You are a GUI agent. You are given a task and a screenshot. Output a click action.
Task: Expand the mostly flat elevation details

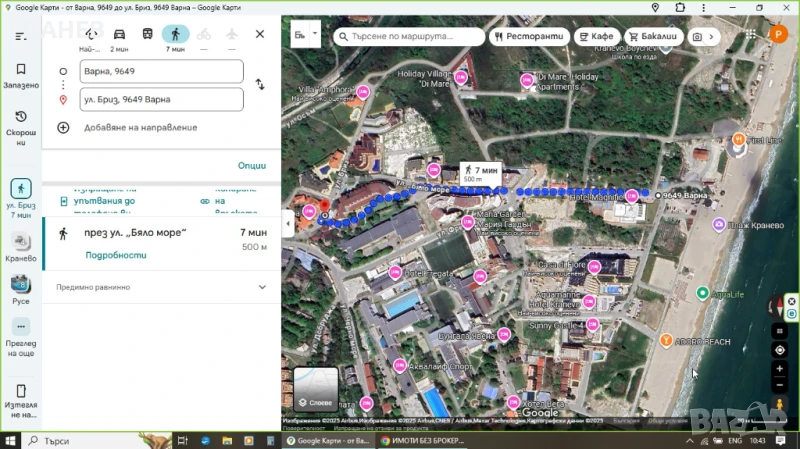click(262, 287)
